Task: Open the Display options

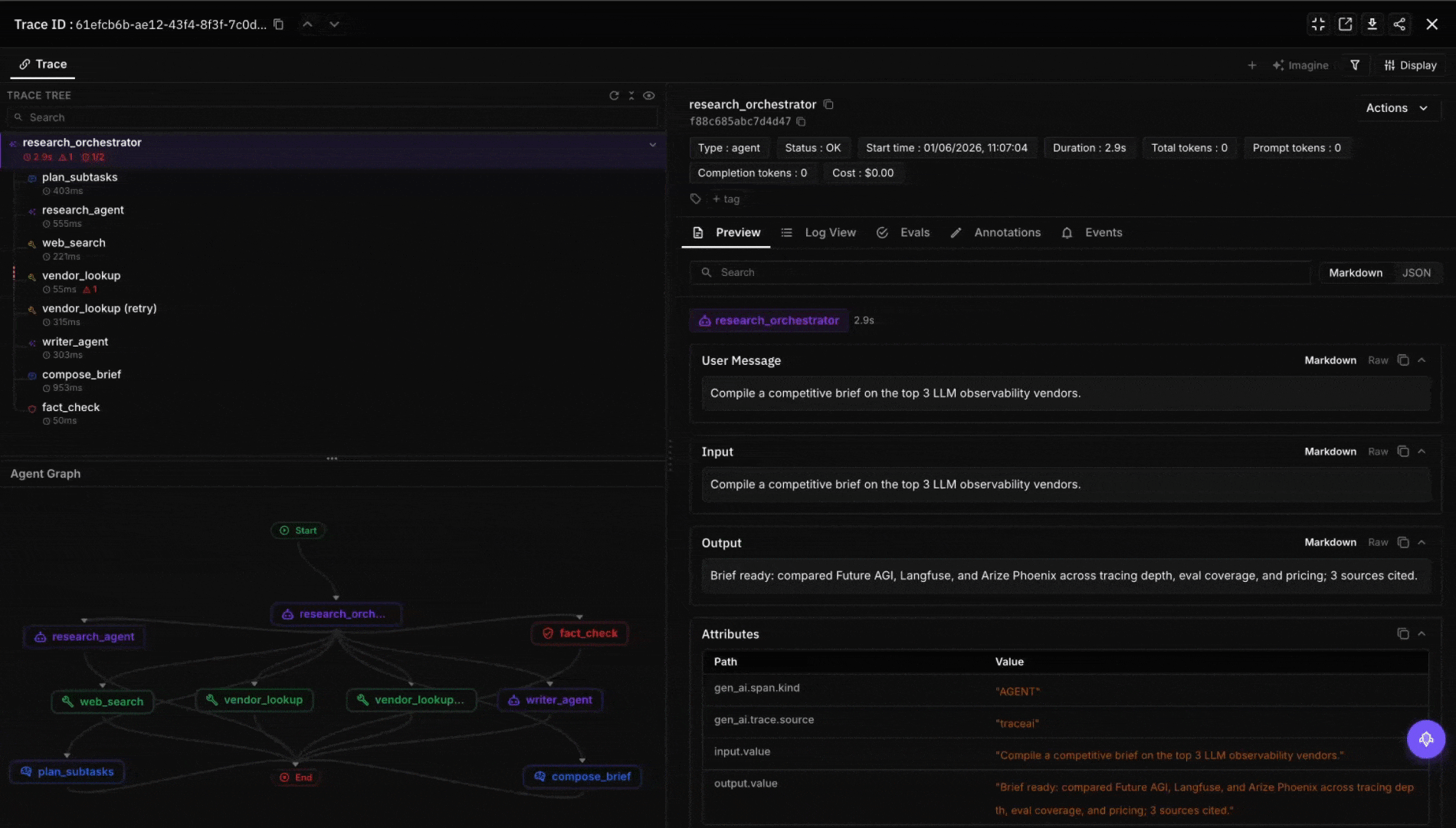Action: point(1411,65)
